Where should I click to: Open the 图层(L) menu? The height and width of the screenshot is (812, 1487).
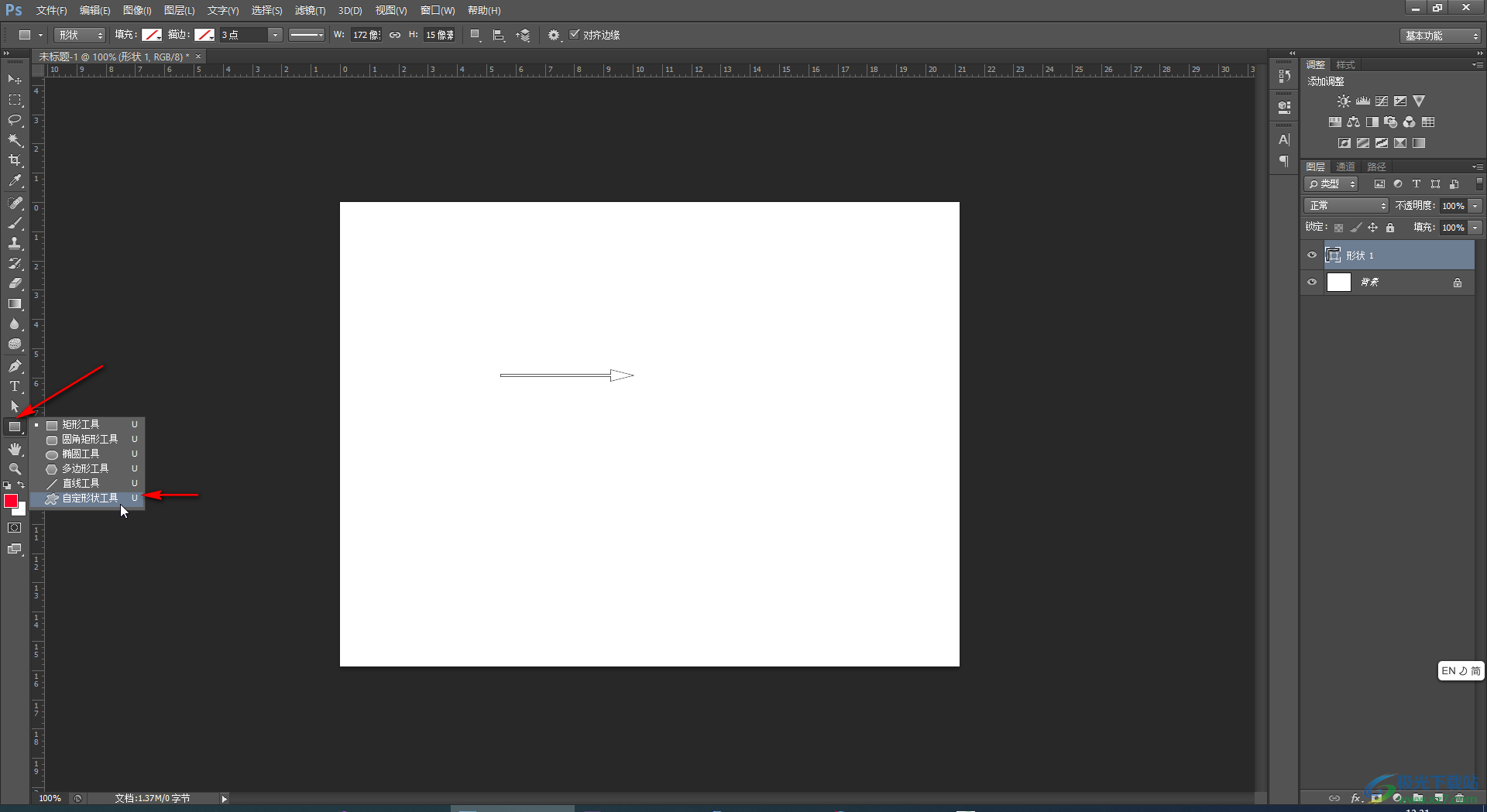179,11
